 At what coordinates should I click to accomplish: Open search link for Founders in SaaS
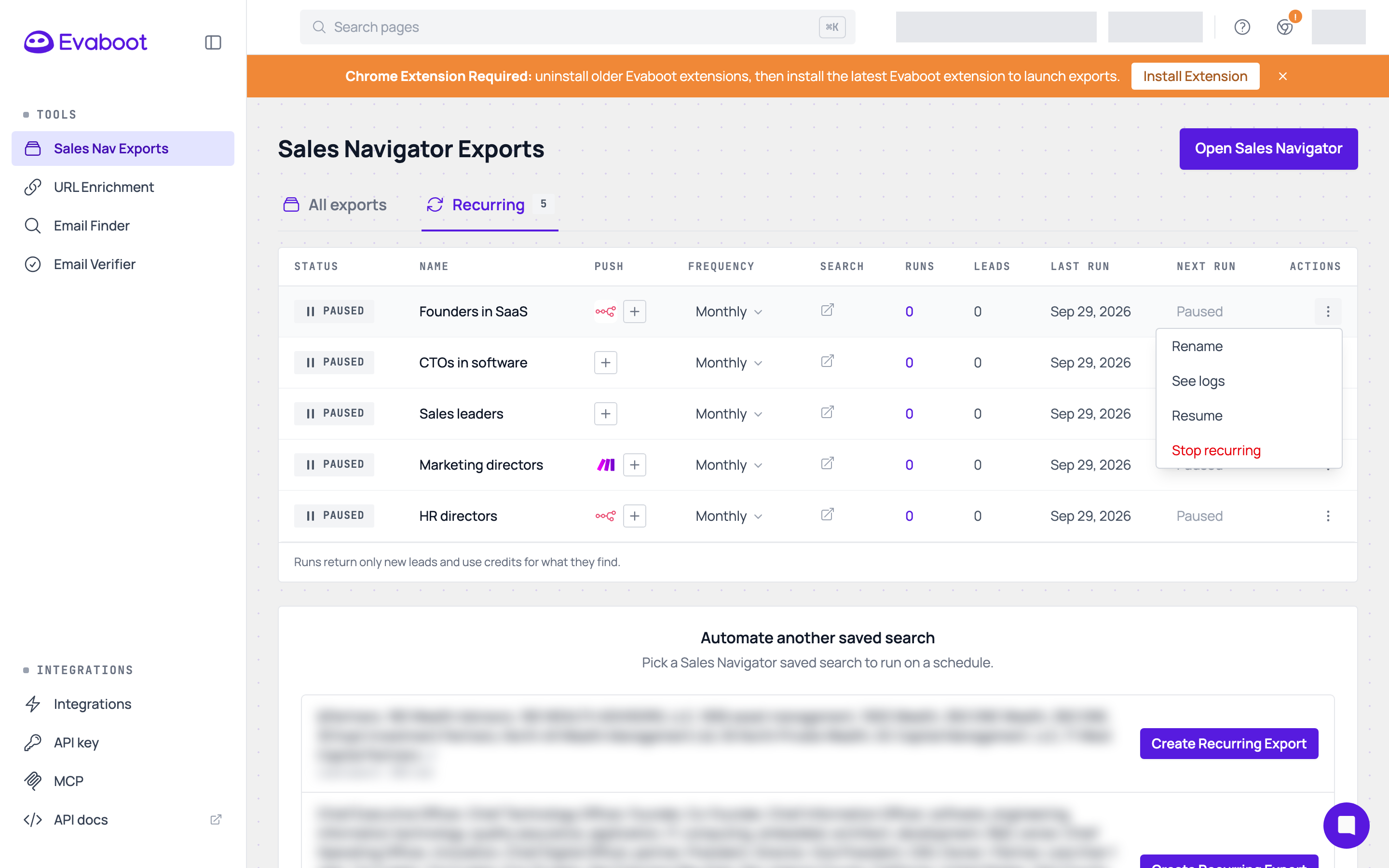click(827, 311)
